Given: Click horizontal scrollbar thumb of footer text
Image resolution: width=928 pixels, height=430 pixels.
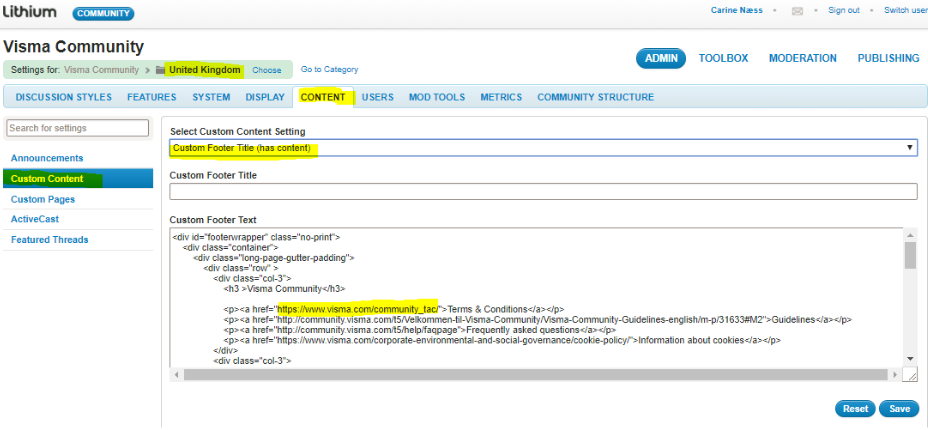Looking at the screenshot, I should point(536,374).
